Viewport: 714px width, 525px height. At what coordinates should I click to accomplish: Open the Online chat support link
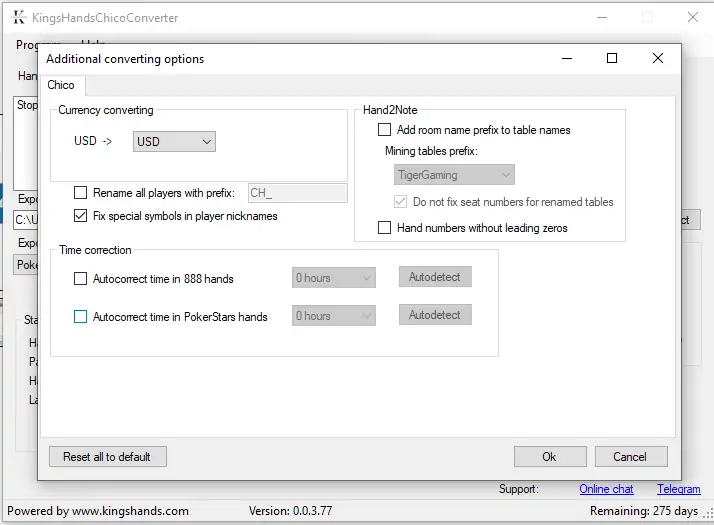(606, 489)
